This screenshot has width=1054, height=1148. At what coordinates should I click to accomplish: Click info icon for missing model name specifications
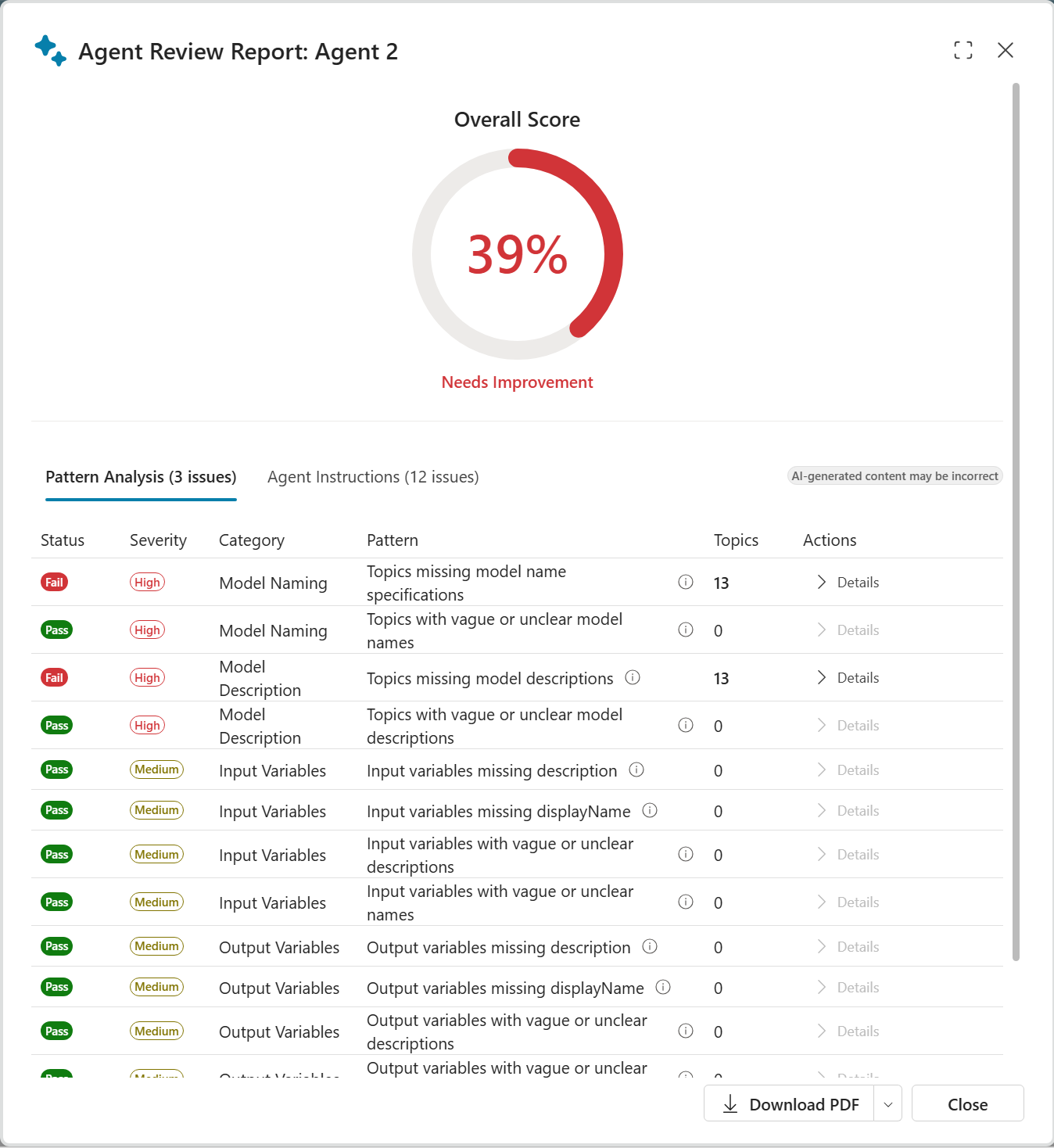686,582
